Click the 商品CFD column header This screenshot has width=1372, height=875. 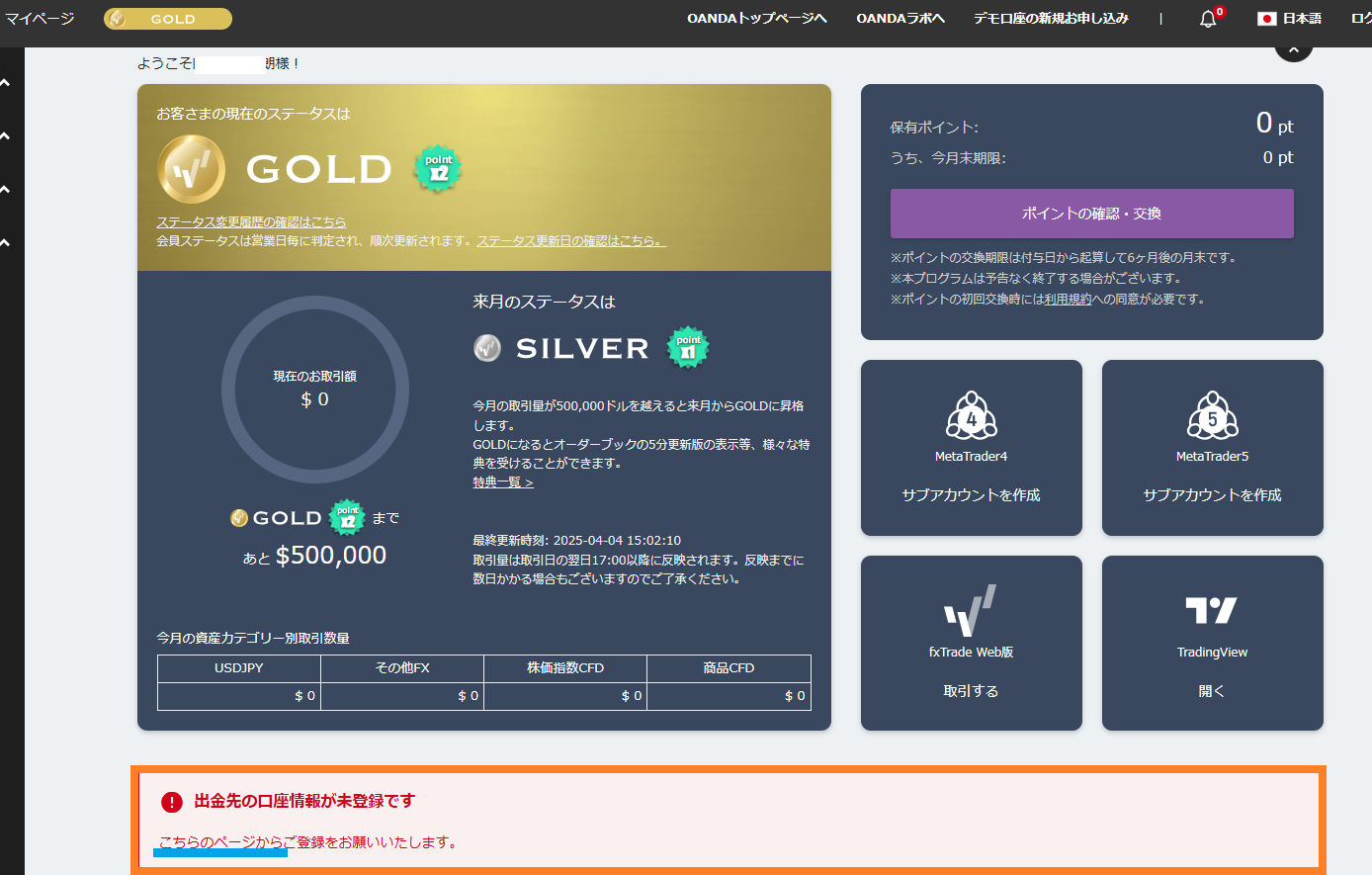click(x=729, y=668)
